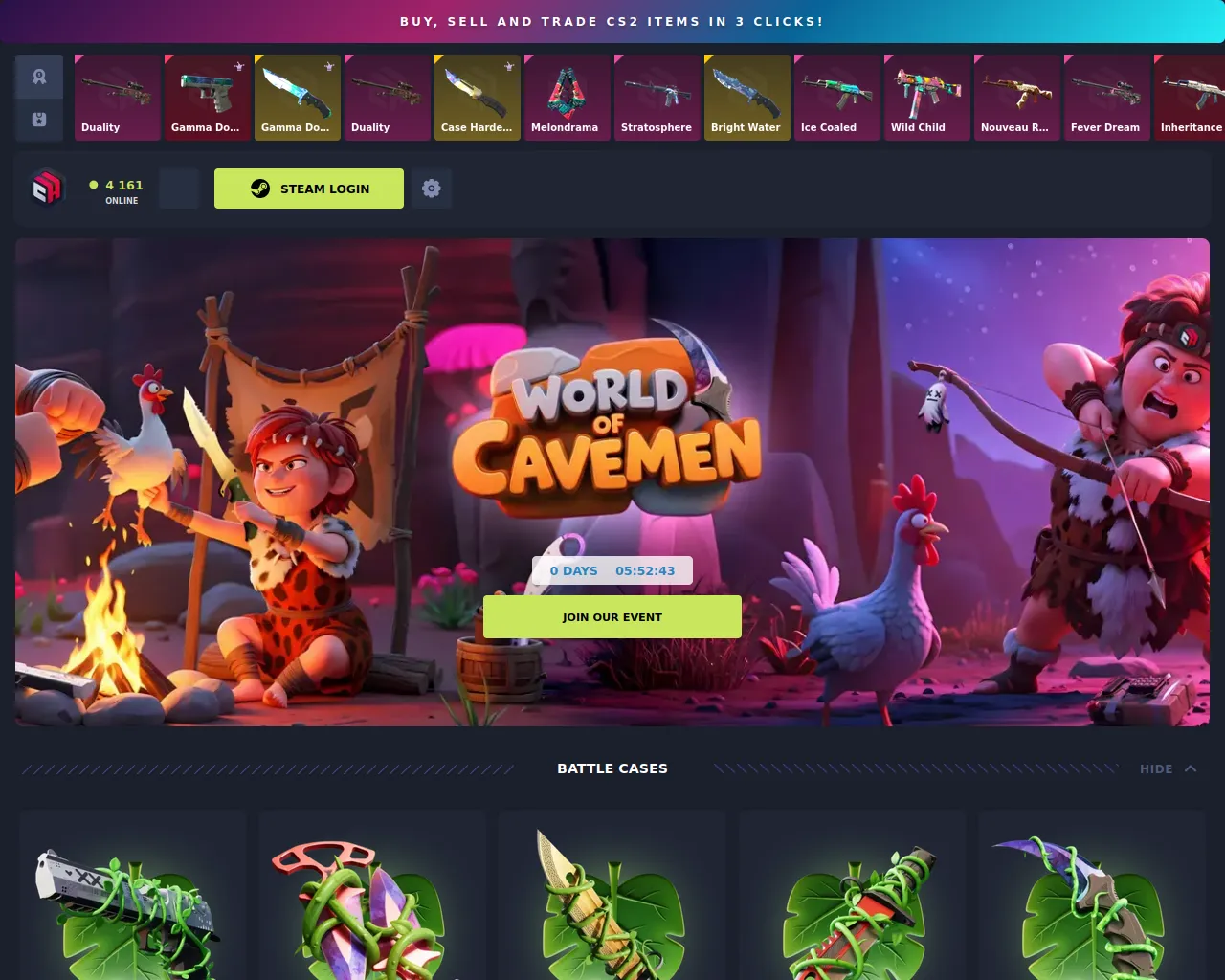The width and height of the screenshot is (1225, 980).
Task: Open the Gamma Do... pistol drop
Action: pos(208,98)
